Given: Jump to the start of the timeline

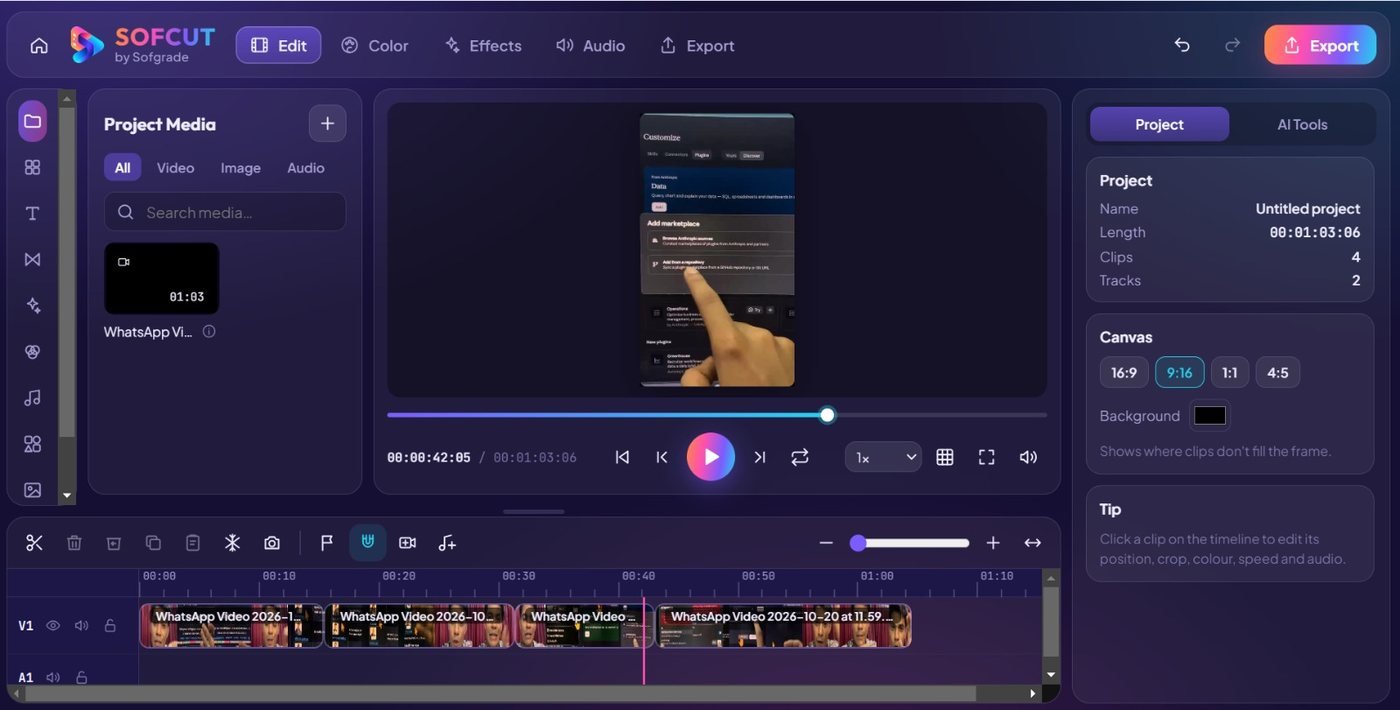Looking at the screenshot, I should pos(622,457).
